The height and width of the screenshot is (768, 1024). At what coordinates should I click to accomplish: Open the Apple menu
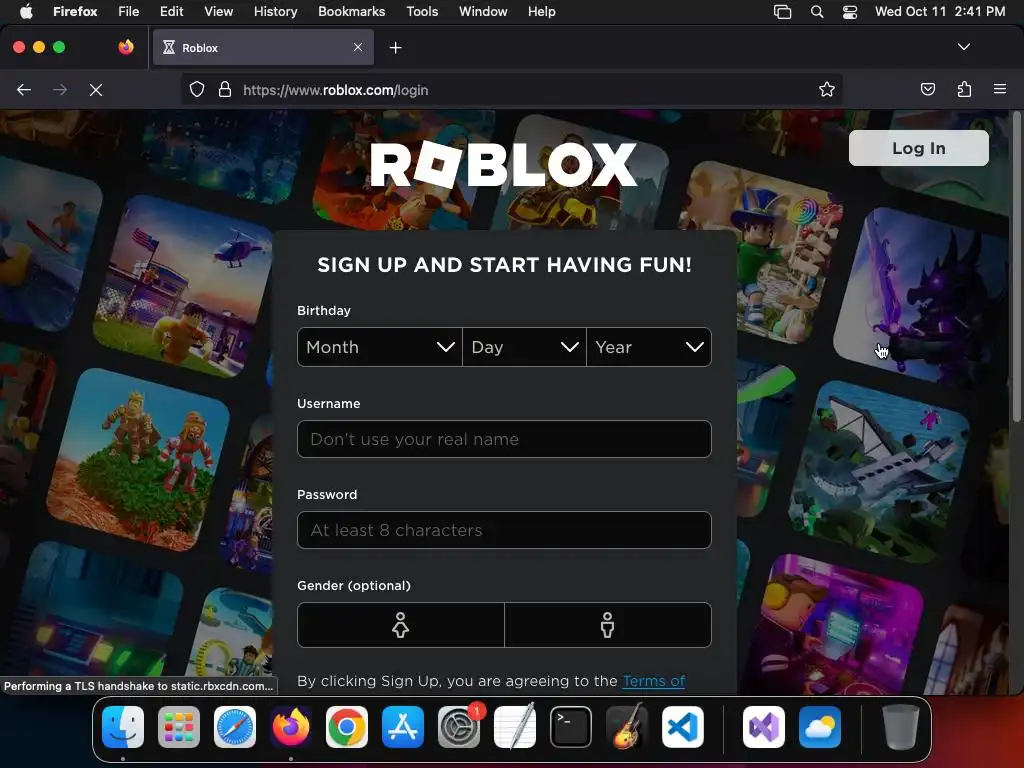click(x=25, y=11)
